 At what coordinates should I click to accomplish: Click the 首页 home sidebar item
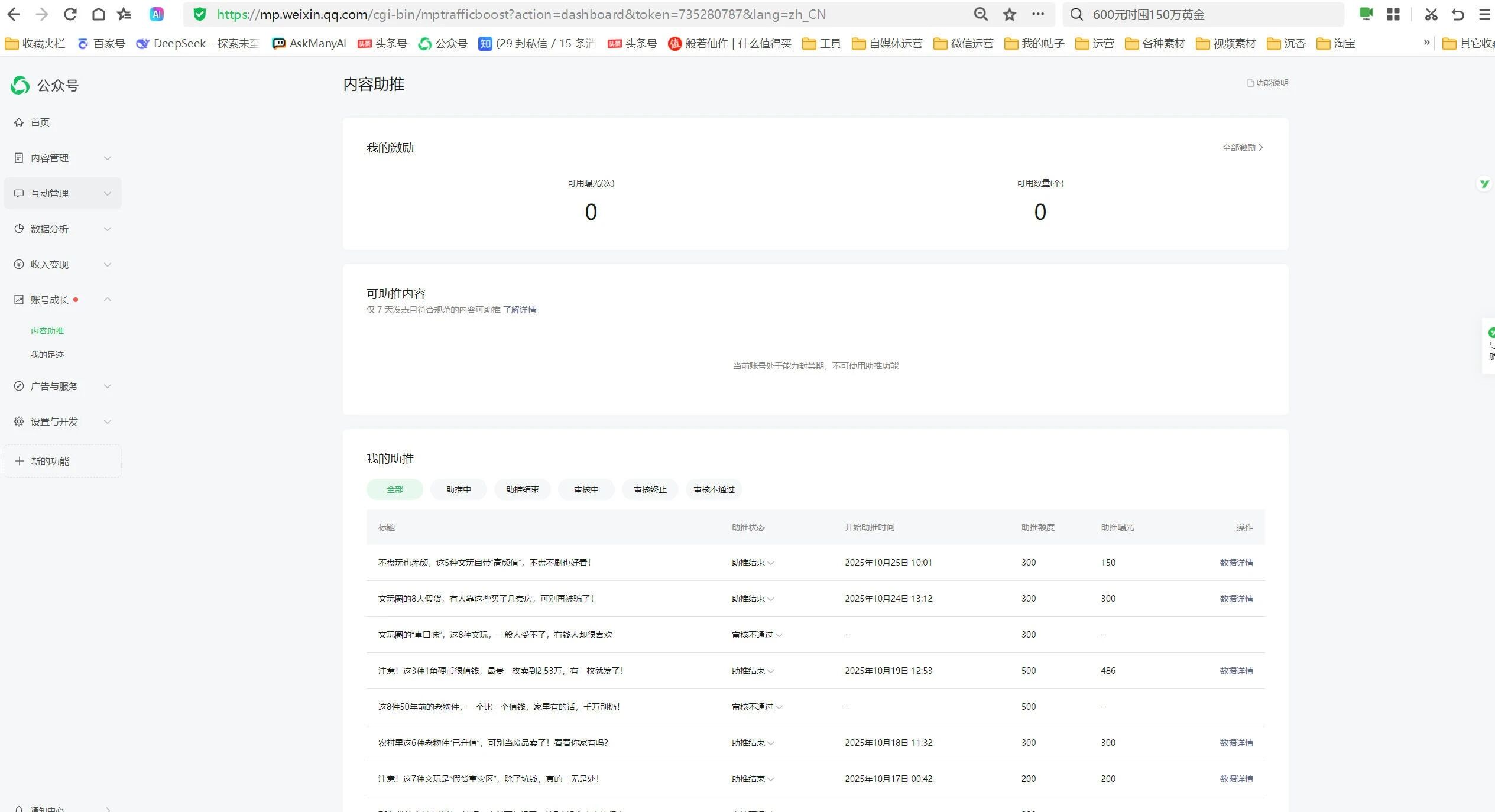pyautogui.click(x=40, y=122)
